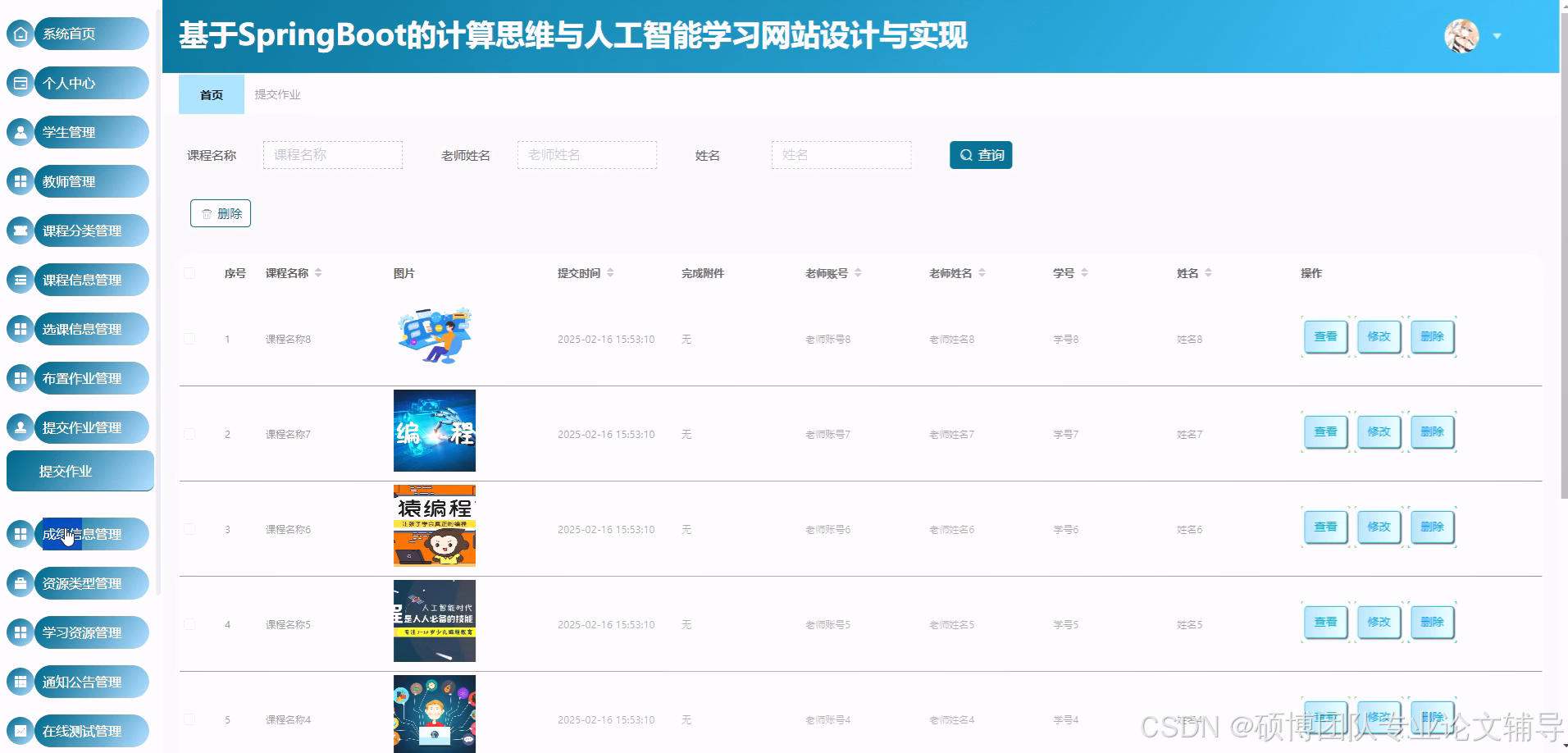Click 查看 for 课程名称7 row
This screenshot has width=1568, height=753.
click(1325, 431)
